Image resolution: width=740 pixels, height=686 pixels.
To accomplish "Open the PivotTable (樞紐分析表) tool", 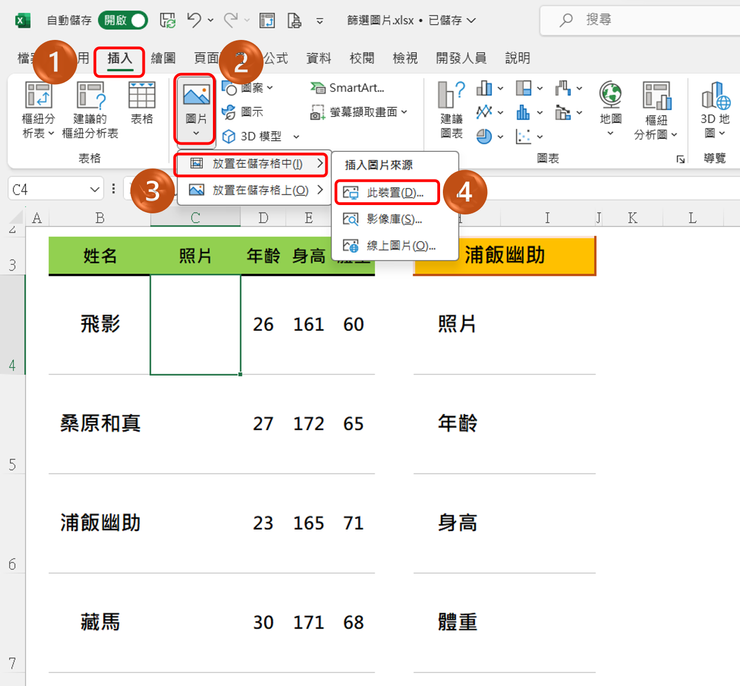I will (x=38, y=109).
